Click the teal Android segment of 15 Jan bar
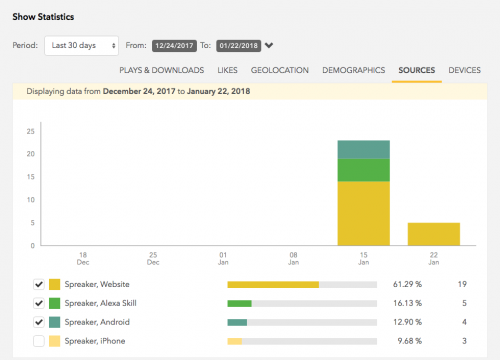Image resolution: width=500 pixels, height=360 pixels. pos(364,150)
